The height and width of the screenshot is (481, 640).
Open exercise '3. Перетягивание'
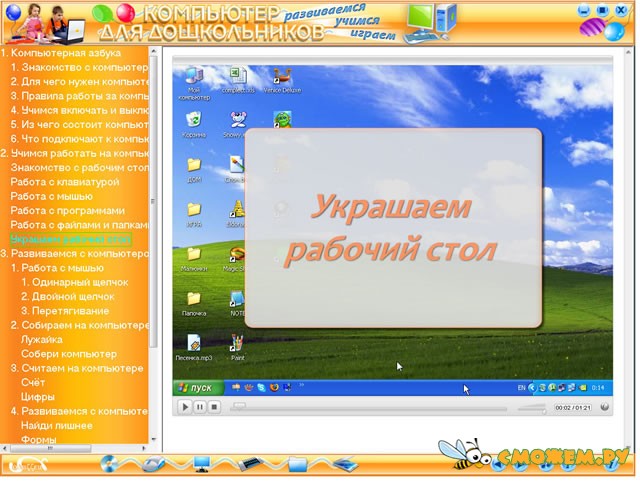pyautogui.click(x=65, y=311)
